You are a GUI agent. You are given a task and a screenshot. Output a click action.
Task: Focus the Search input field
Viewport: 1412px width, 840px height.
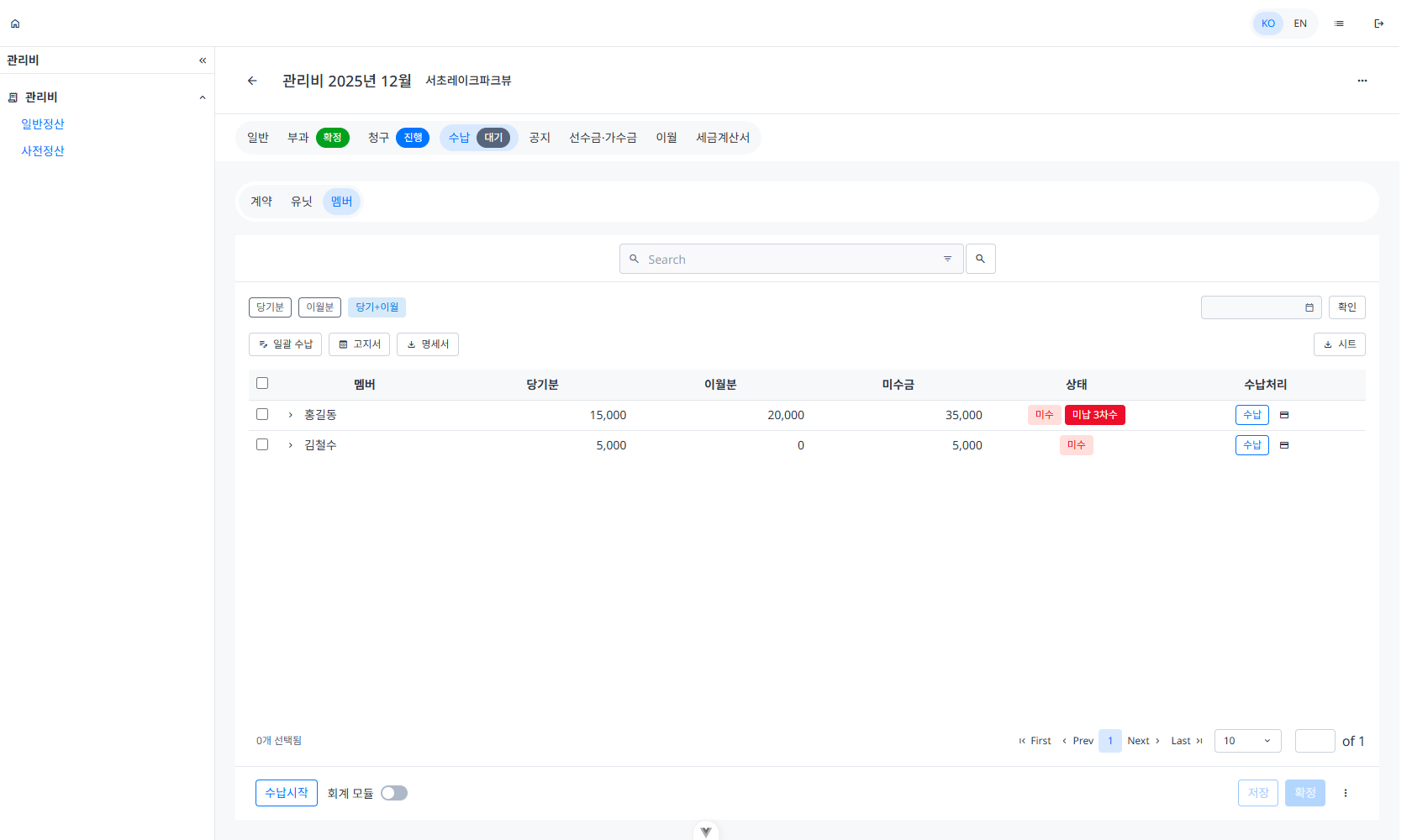coord(792,259)
